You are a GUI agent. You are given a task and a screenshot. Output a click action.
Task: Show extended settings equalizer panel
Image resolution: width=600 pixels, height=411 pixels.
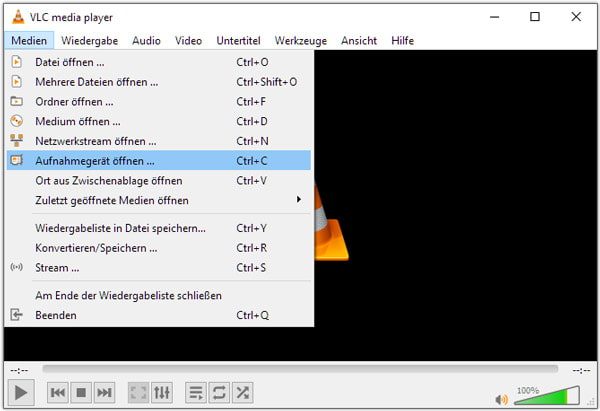coord(162,393)
